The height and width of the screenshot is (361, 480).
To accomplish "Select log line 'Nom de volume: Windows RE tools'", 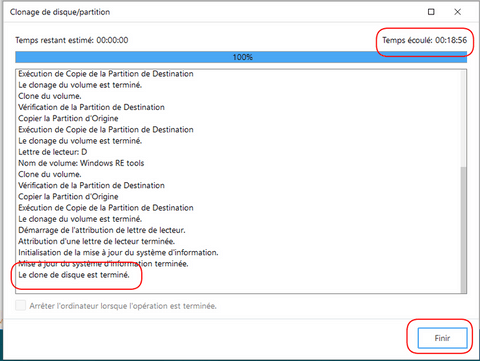I will 81,163.
